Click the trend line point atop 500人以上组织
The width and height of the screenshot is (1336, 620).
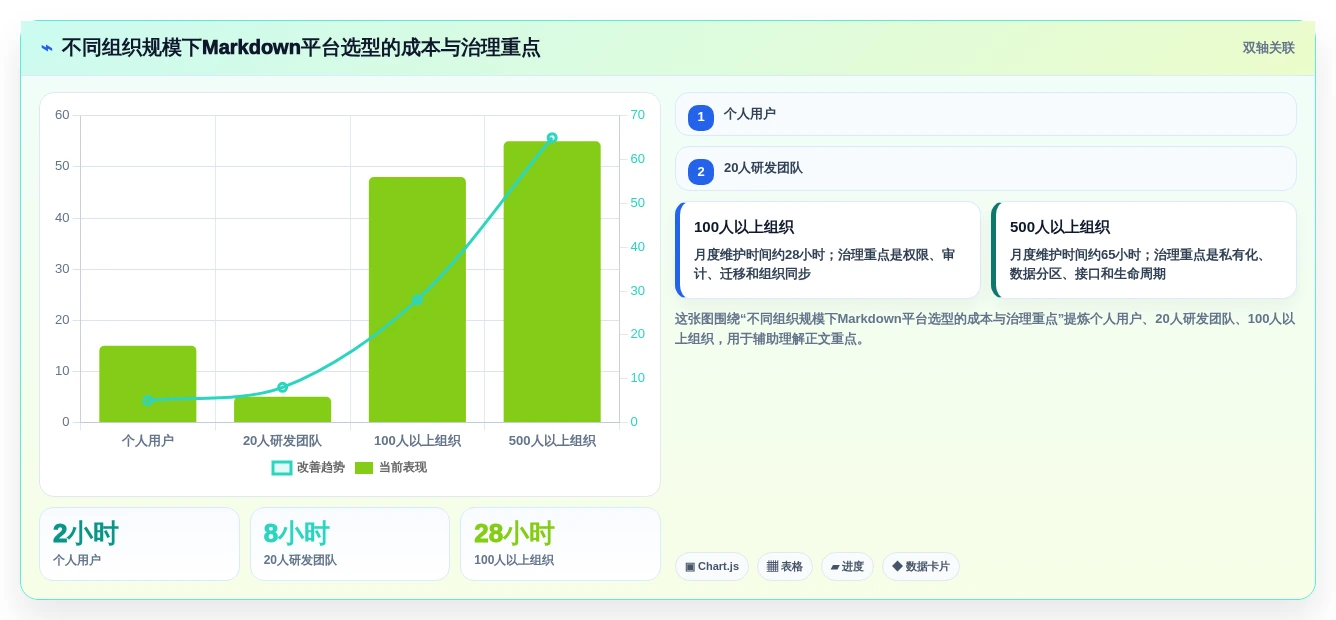tap(552, 138)
